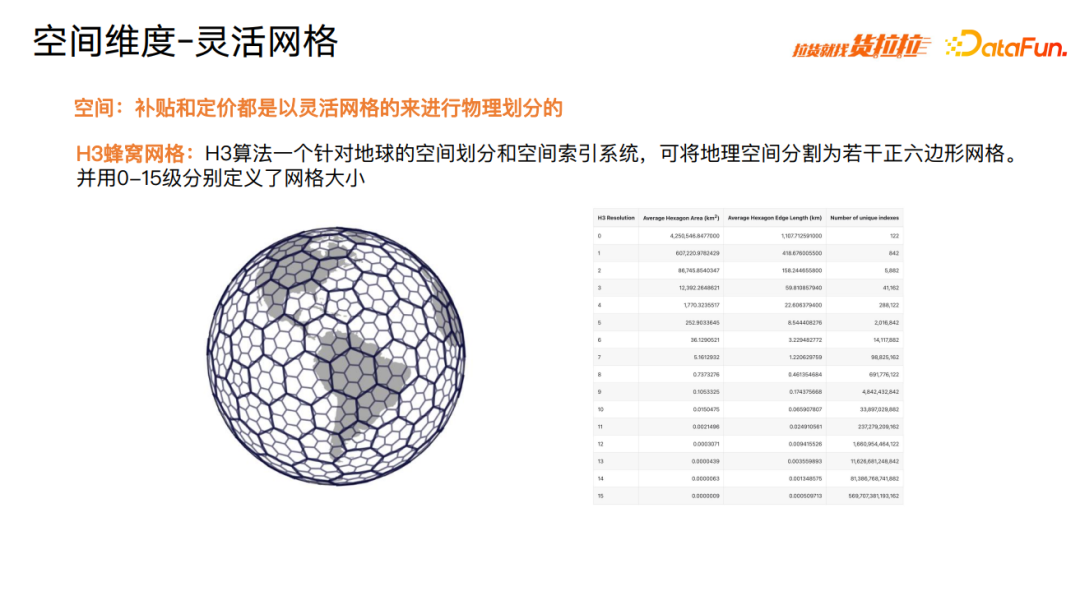Image resolution: width=1080 pixels, height=605 pixels.
Task: Click the hexagon-grid globe image
Action: click(336, 356)
